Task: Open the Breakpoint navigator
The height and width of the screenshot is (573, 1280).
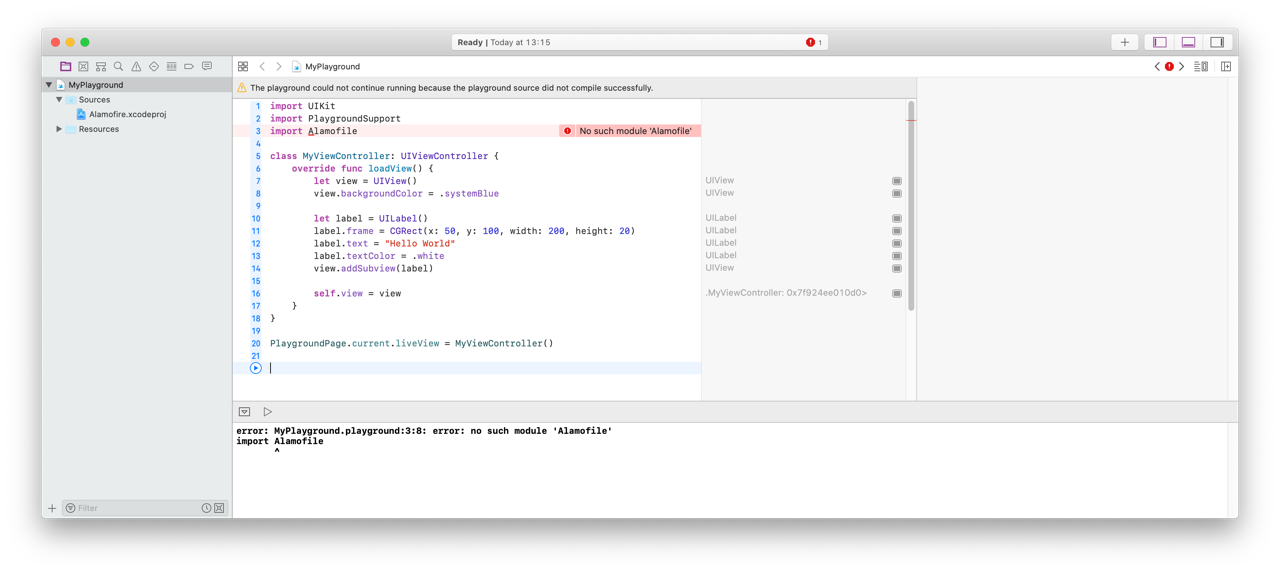Action: [189, 67]
